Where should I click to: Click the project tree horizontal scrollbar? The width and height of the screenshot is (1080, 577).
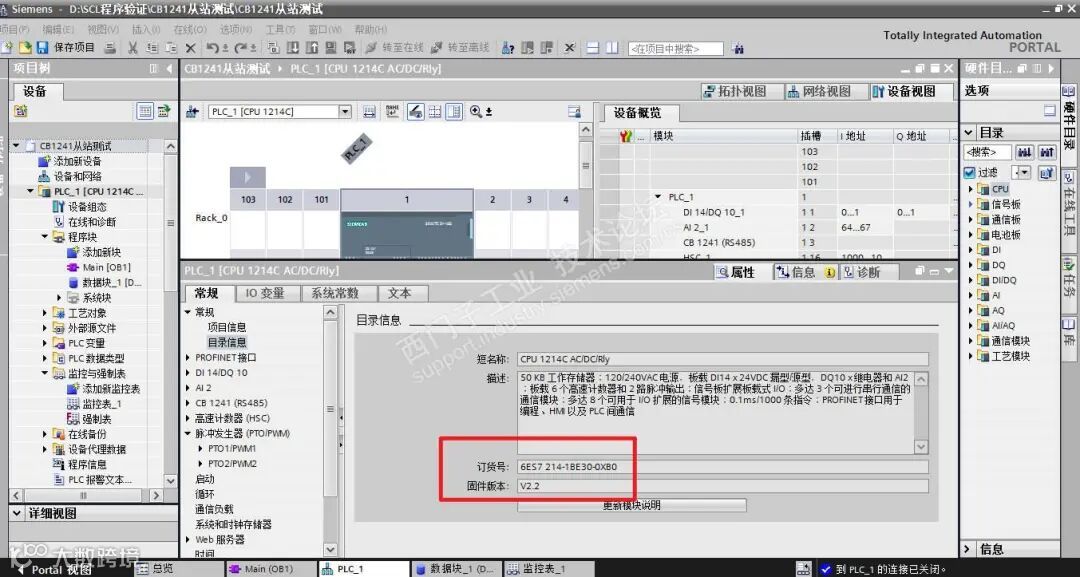(83, 495)
